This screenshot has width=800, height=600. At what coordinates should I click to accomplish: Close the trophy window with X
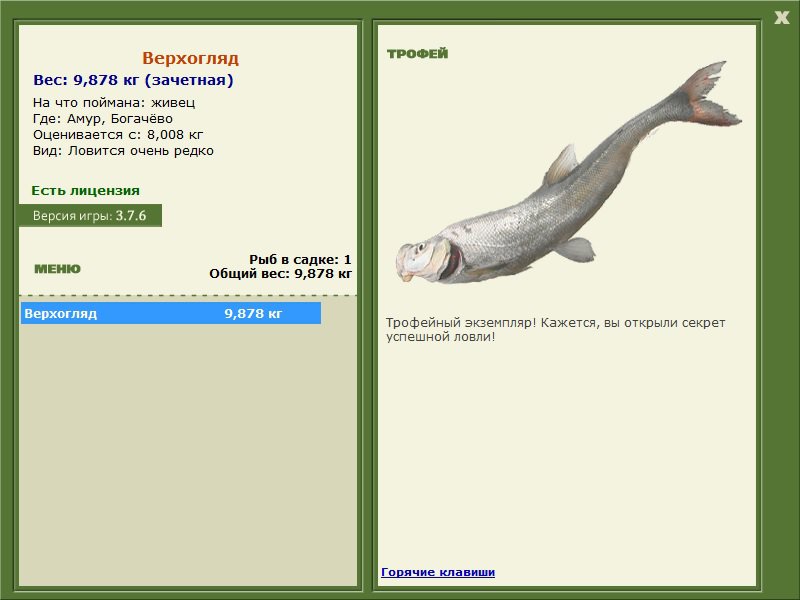point(781,18)
